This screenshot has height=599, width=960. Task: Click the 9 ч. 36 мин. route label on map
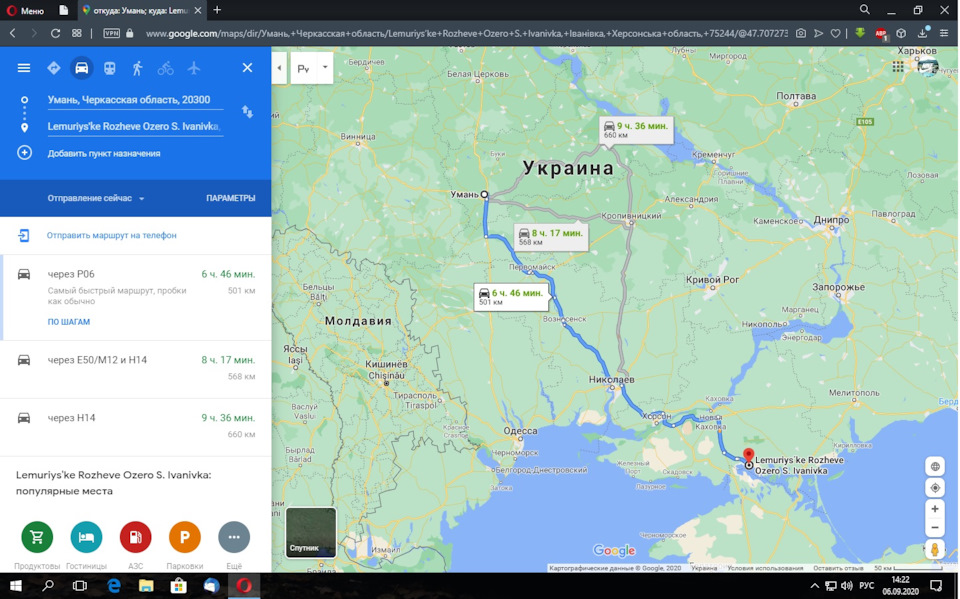coord(636,130)
